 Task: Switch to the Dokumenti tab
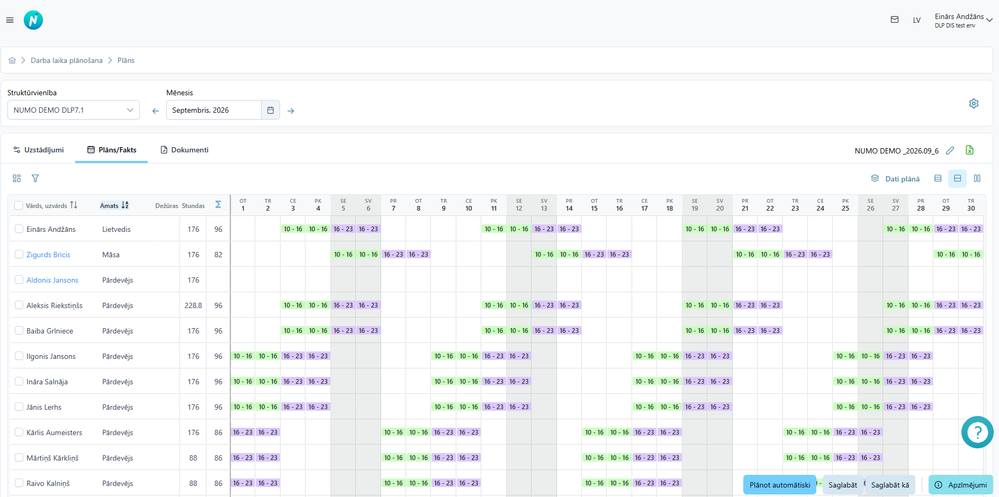tap(185, 150)
